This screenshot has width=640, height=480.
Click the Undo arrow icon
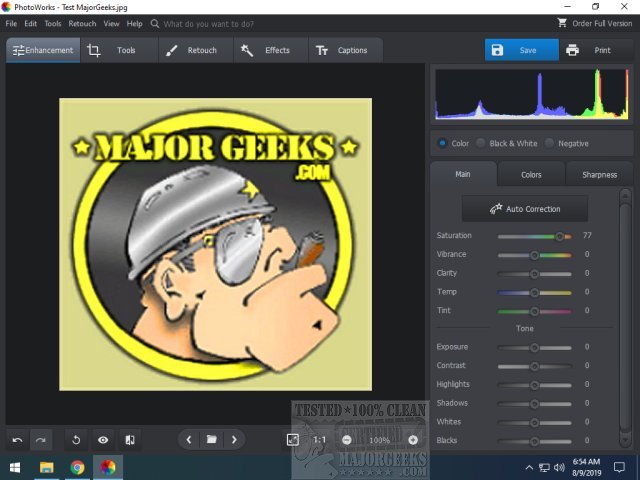pos(17,440)
